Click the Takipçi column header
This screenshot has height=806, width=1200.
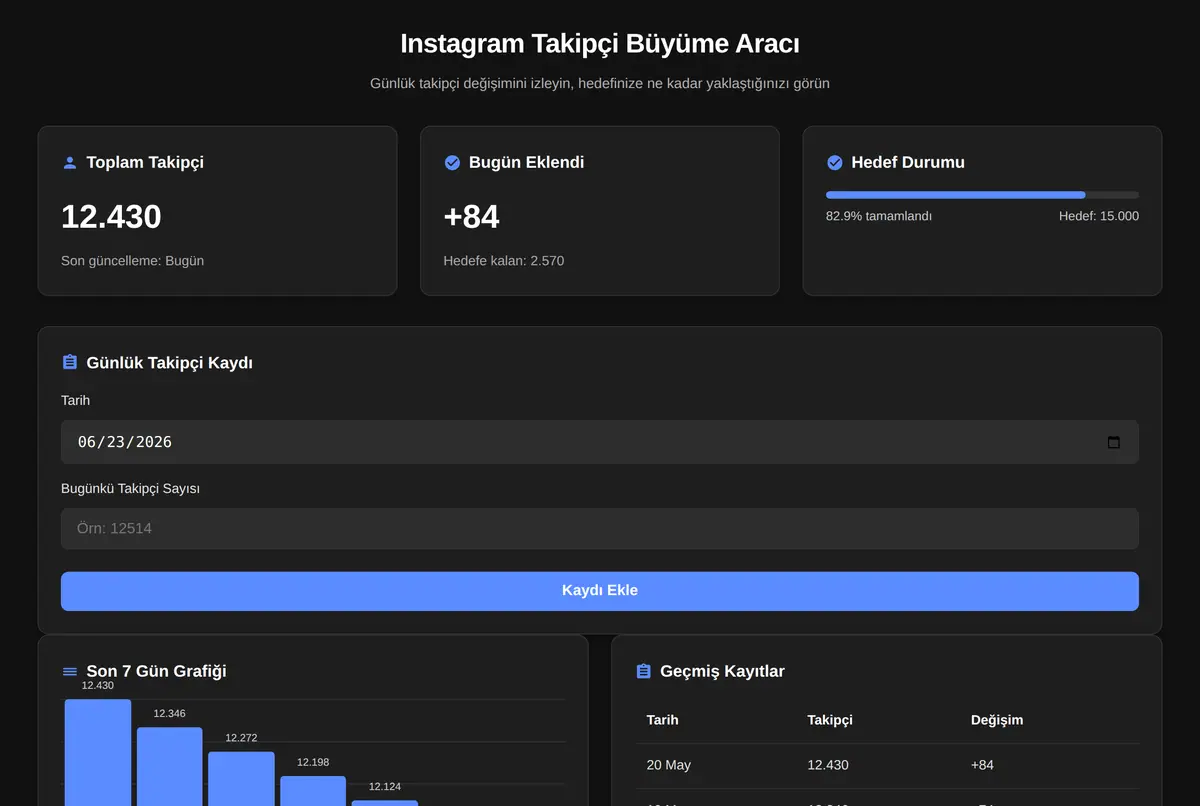(830, 720)
